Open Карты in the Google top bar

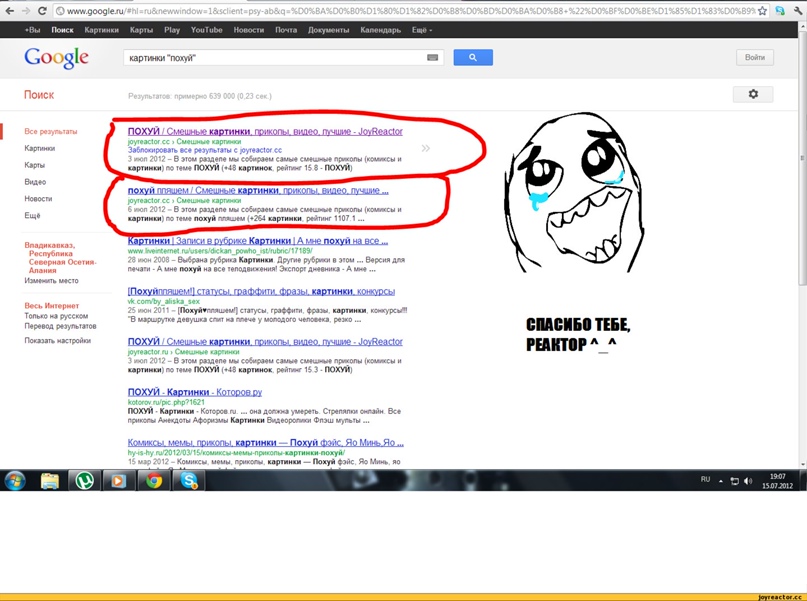(x=142, y=30)
